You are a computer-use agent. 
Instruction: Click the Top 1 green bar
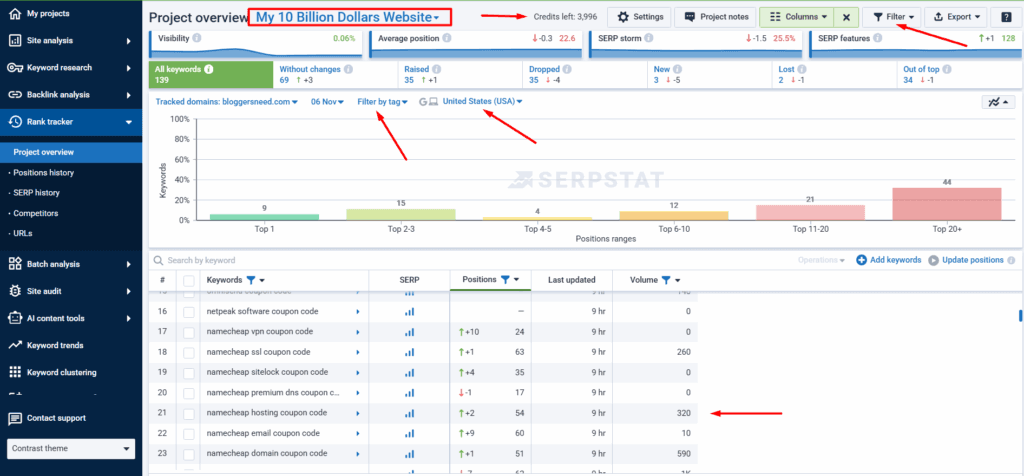[x=264, y=217]
